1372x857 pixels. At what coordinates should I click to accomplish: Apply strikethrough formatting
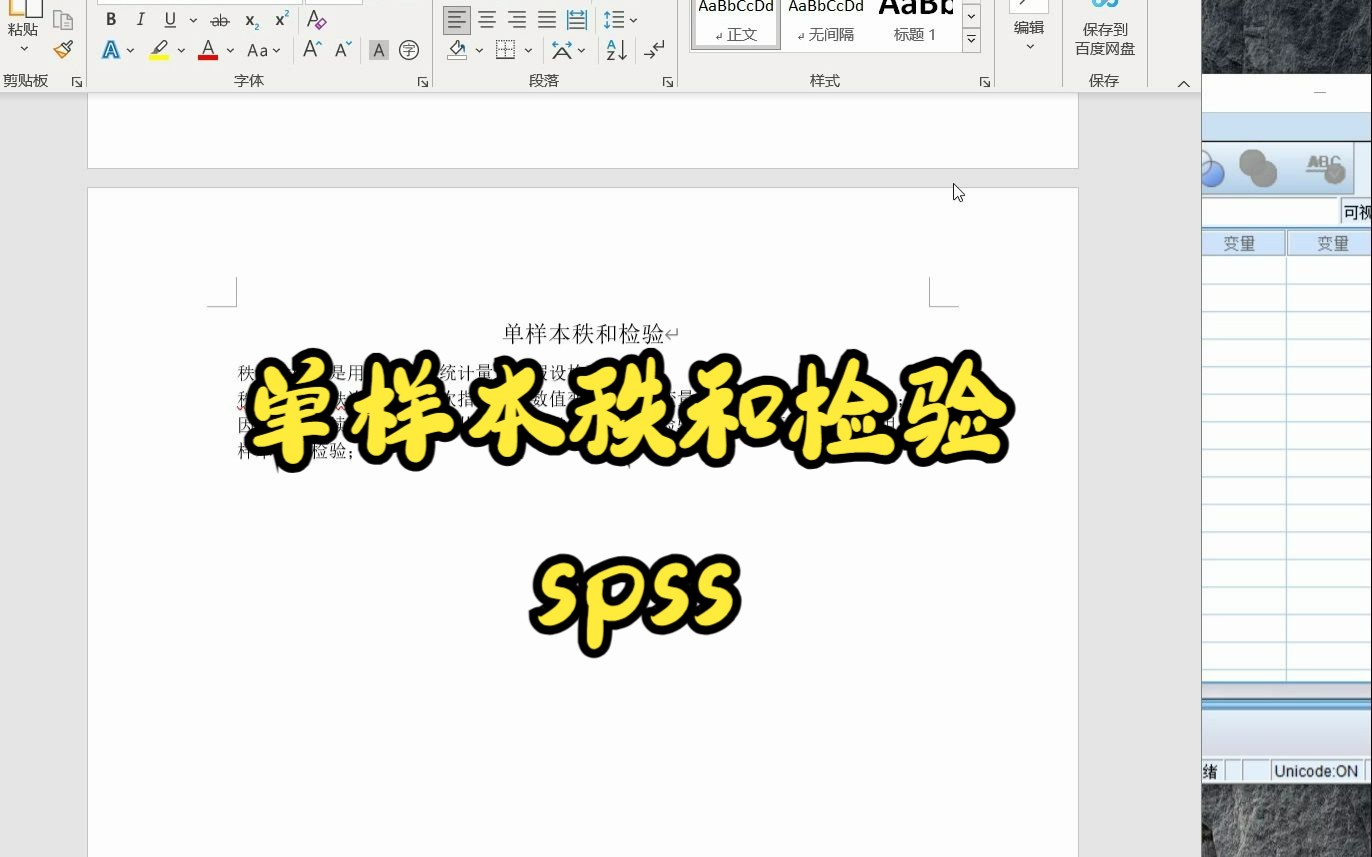point(220,20)
